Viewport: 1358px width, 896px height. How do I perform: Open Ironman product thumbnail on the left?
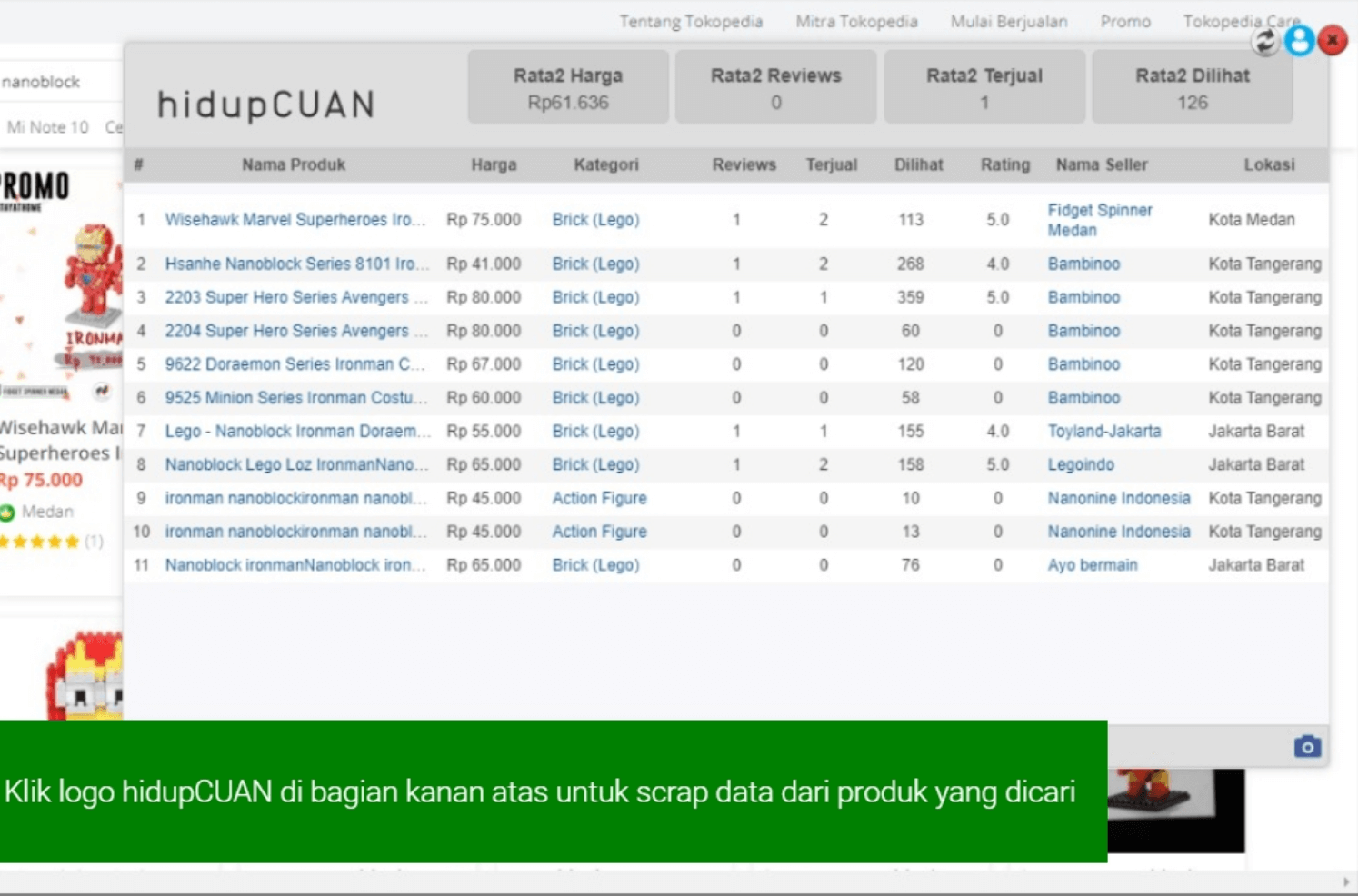pyautogui.click(x=61, y=284)
